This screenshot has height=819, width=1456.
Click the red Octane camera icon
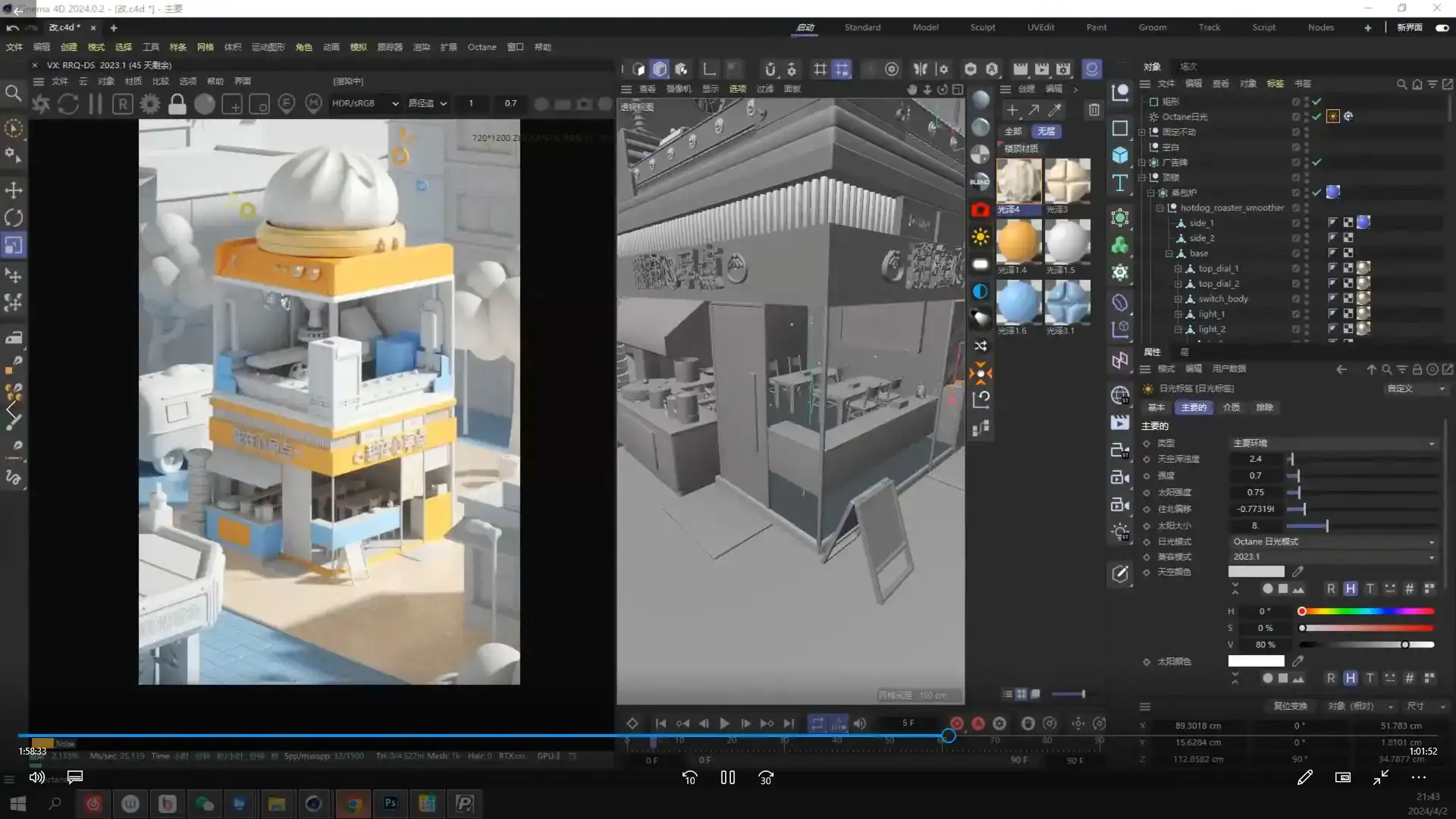(x=981, y=210)
